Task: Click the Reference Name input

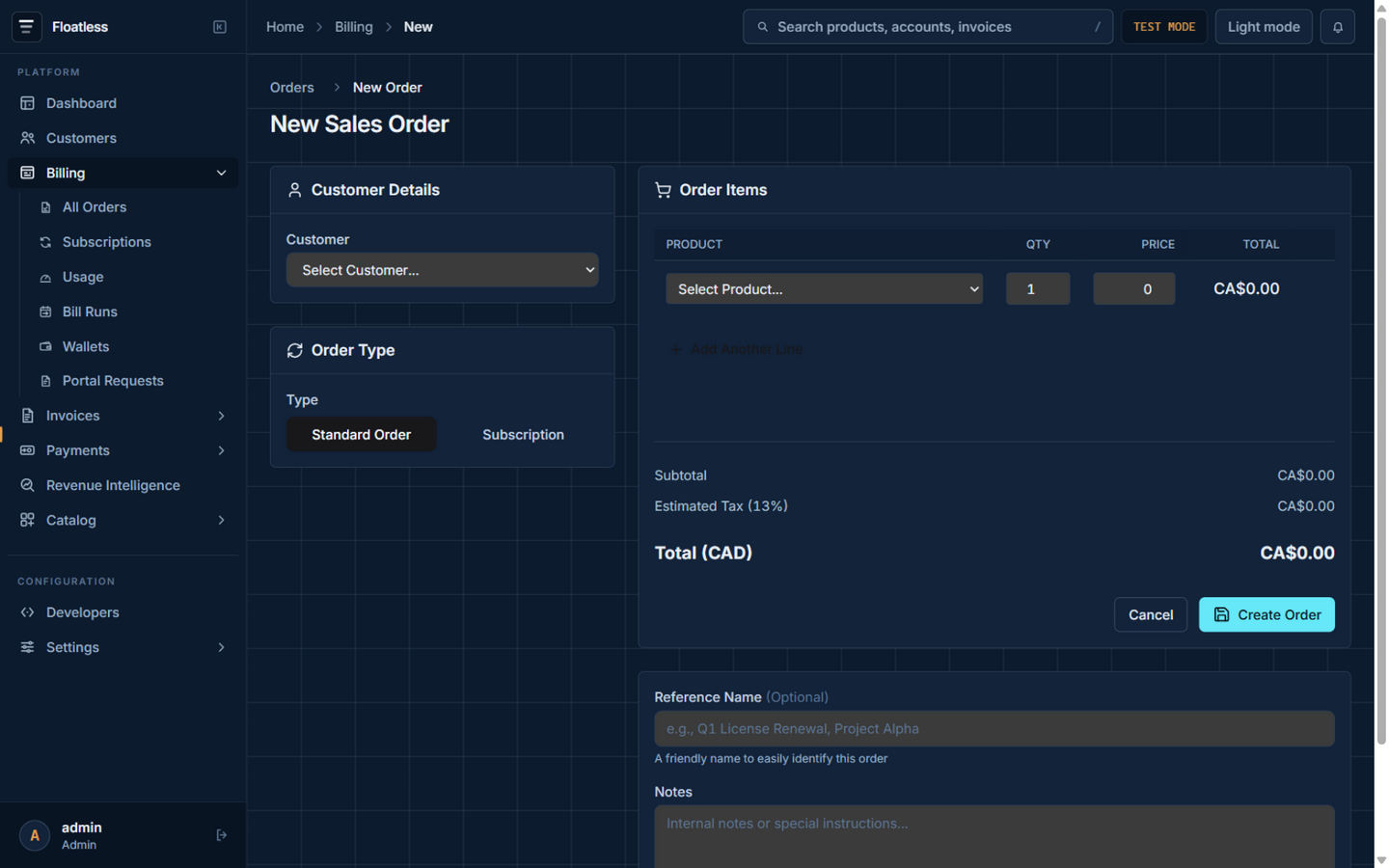Action: (x=994, y=729)
